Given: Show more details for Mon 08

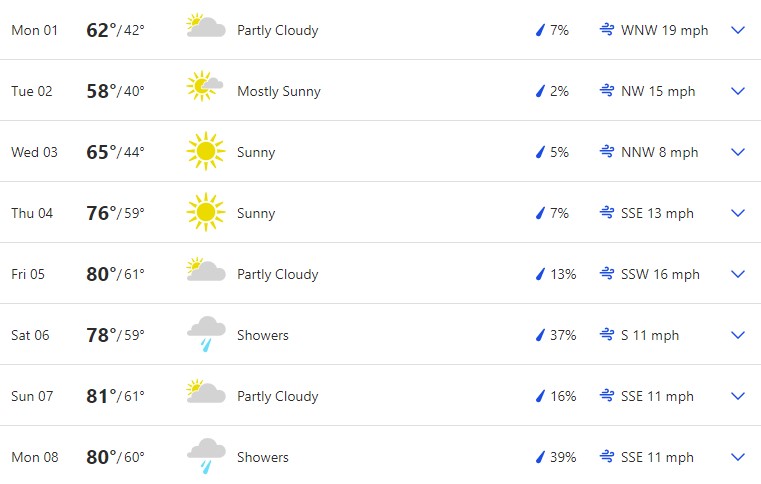Looking at the screenshot, I should pos(738,457).
